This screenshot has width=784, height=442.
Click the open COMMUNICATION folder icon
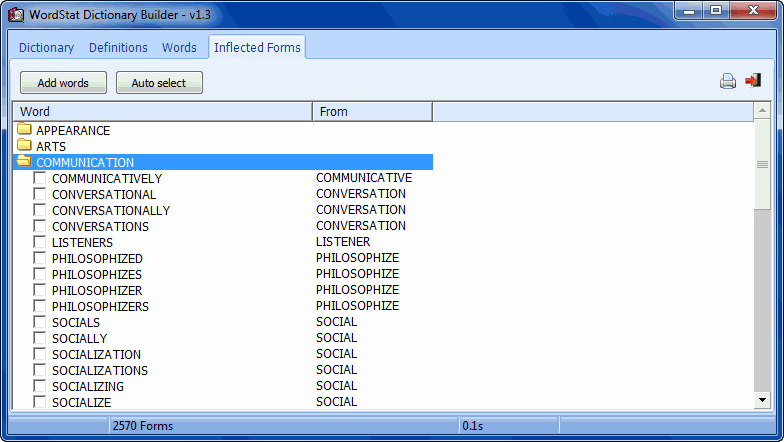[24, 162]
